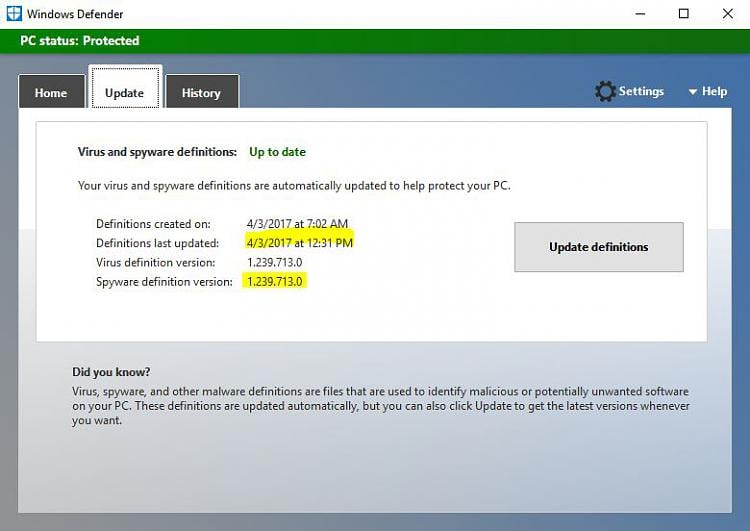750x531 pixels.
Task: Click the green PC status Protected banner
Action: [x=80, y=41]
